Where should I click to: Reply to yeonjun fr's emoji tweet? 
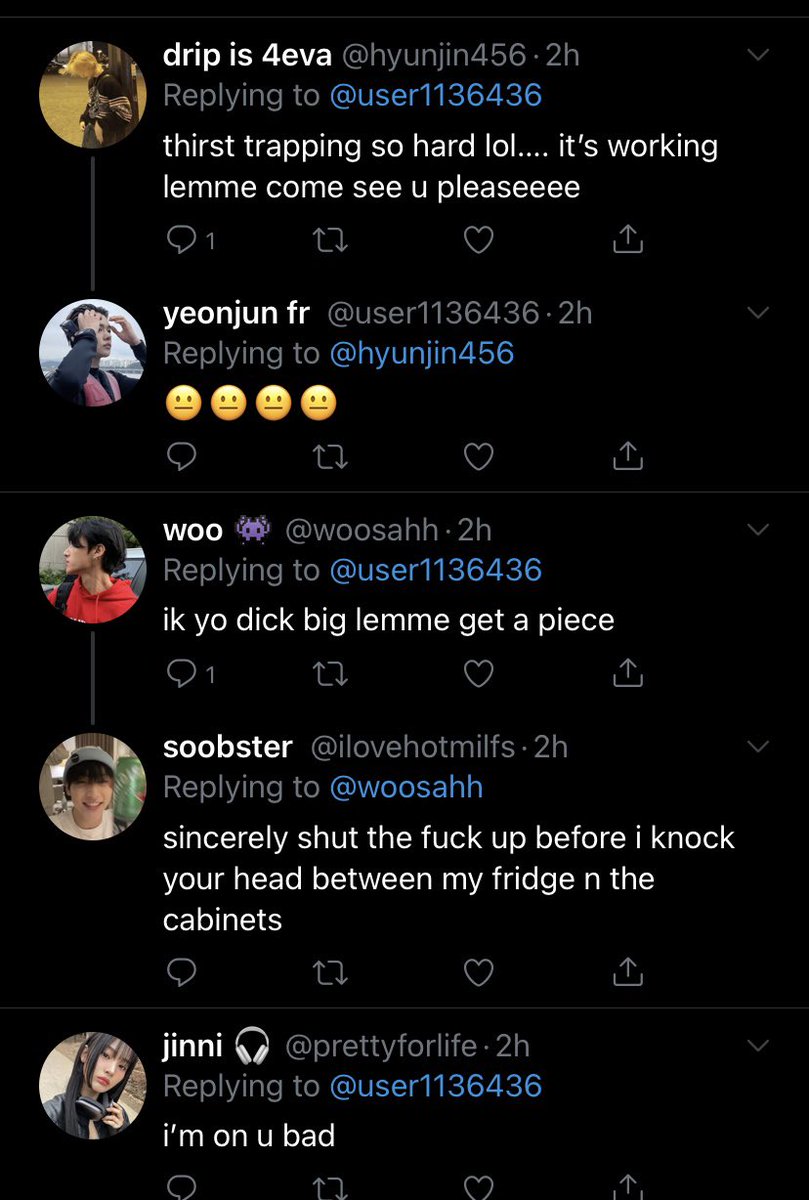(x=181, y=457)
